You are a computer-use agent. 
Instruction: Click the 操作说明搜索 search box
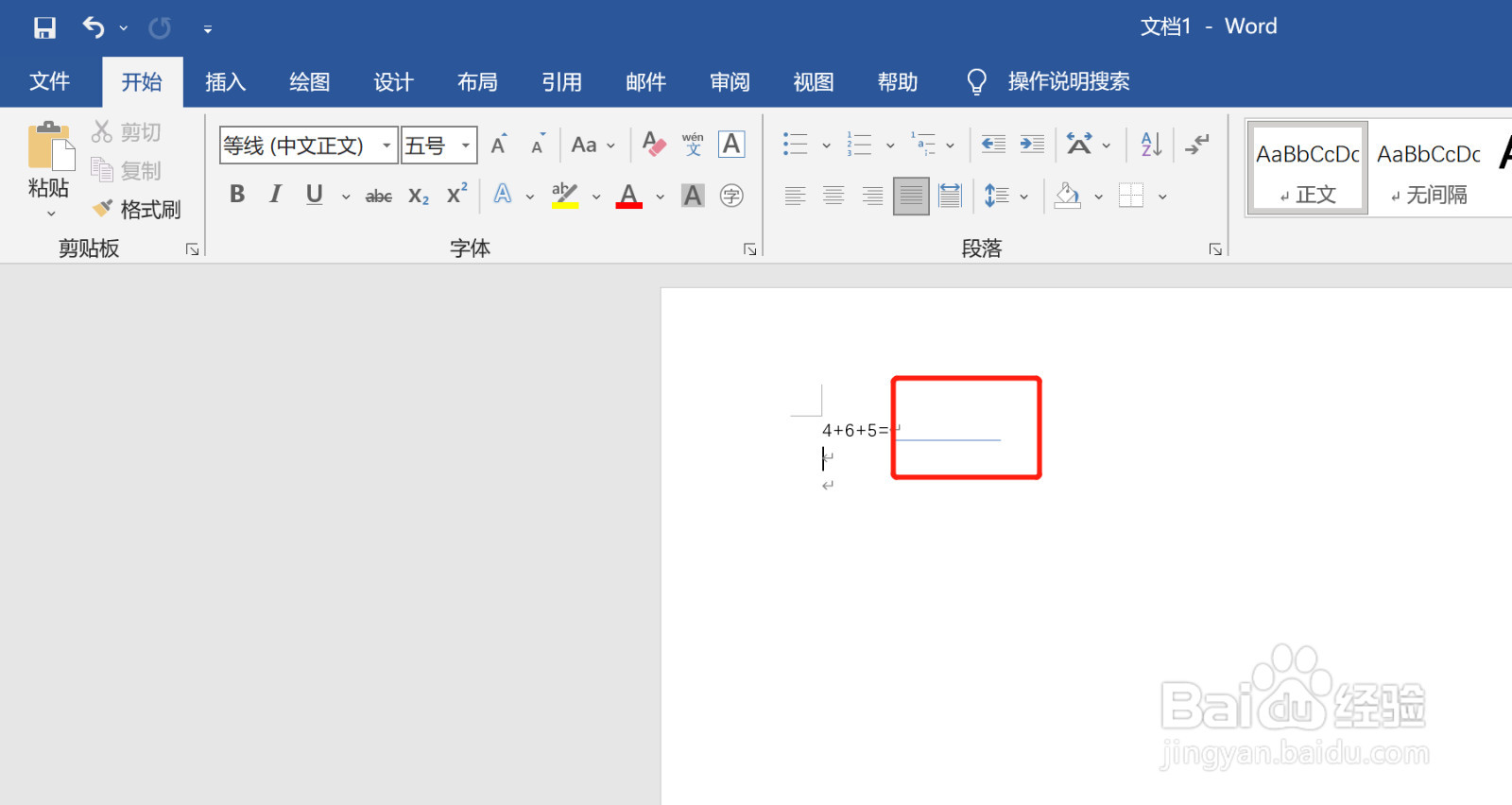[1049, 82]
